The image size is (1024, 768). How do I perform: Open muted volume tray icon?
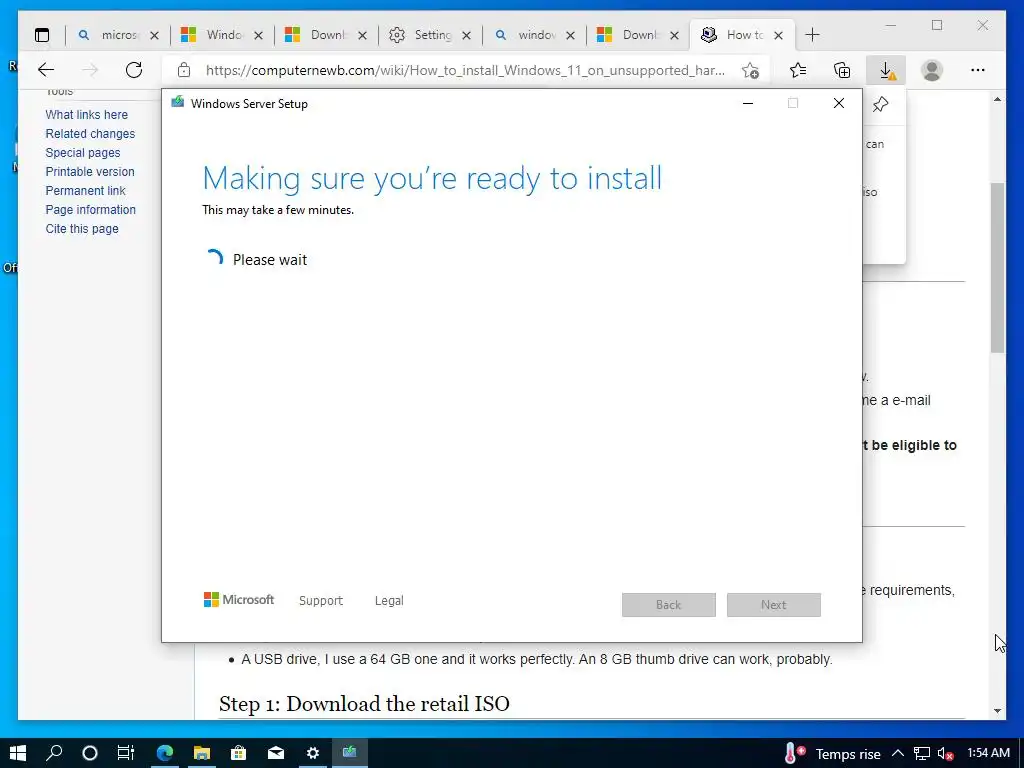[946, 754]
